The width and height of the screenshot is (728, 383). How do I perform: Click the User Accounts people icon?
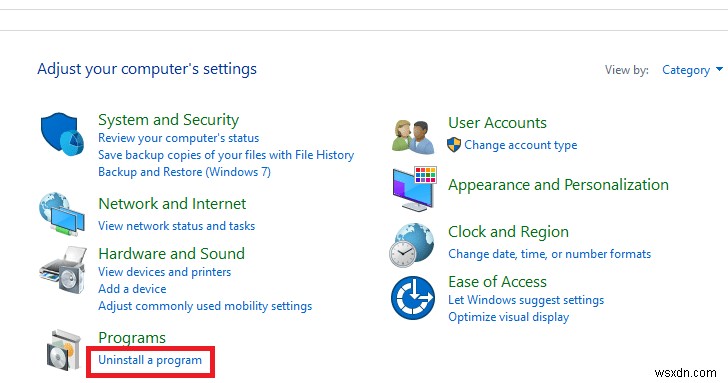pyautogui.click(x=413, y=136)
